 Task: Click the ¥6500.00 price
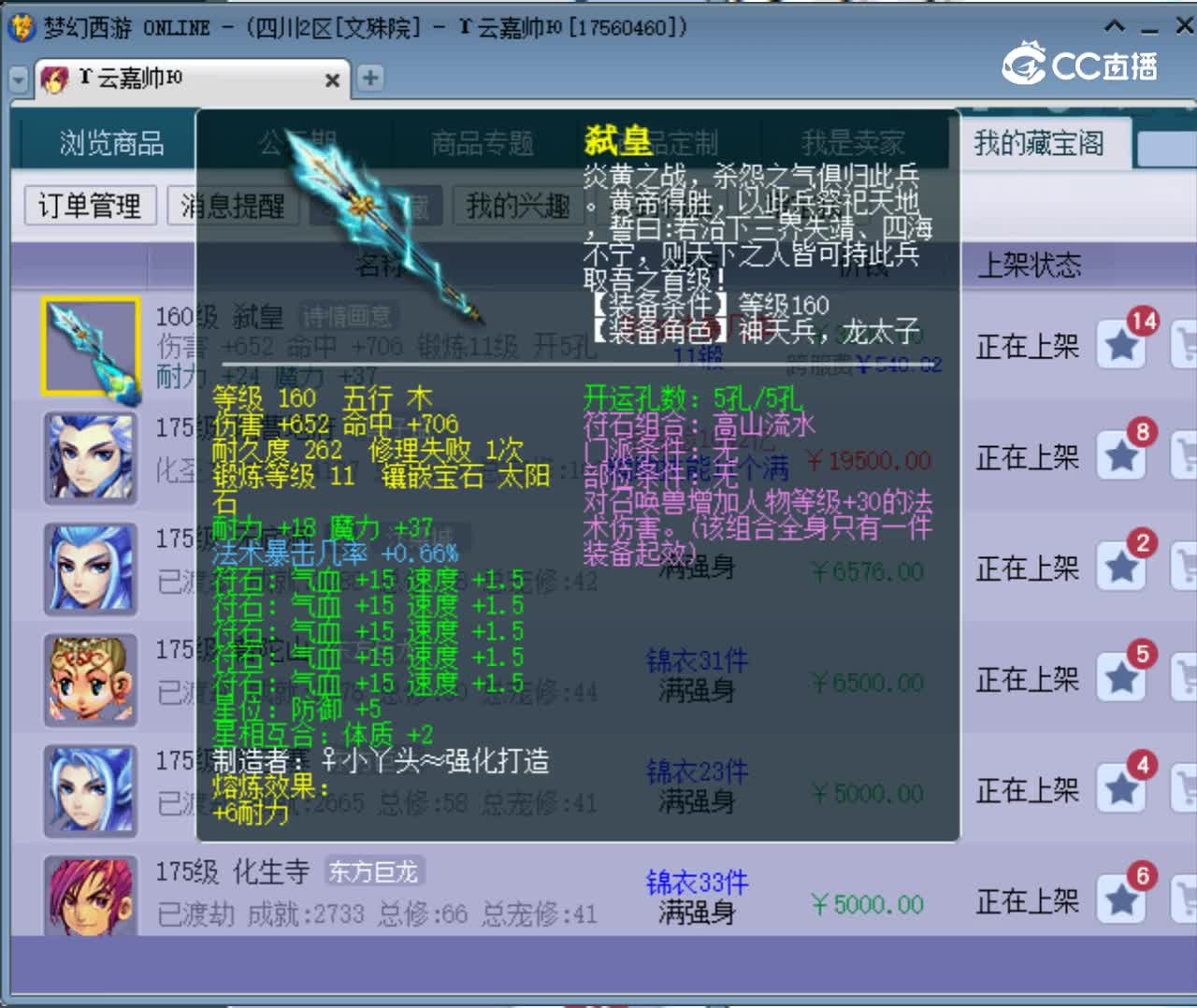tap(869, 683)
